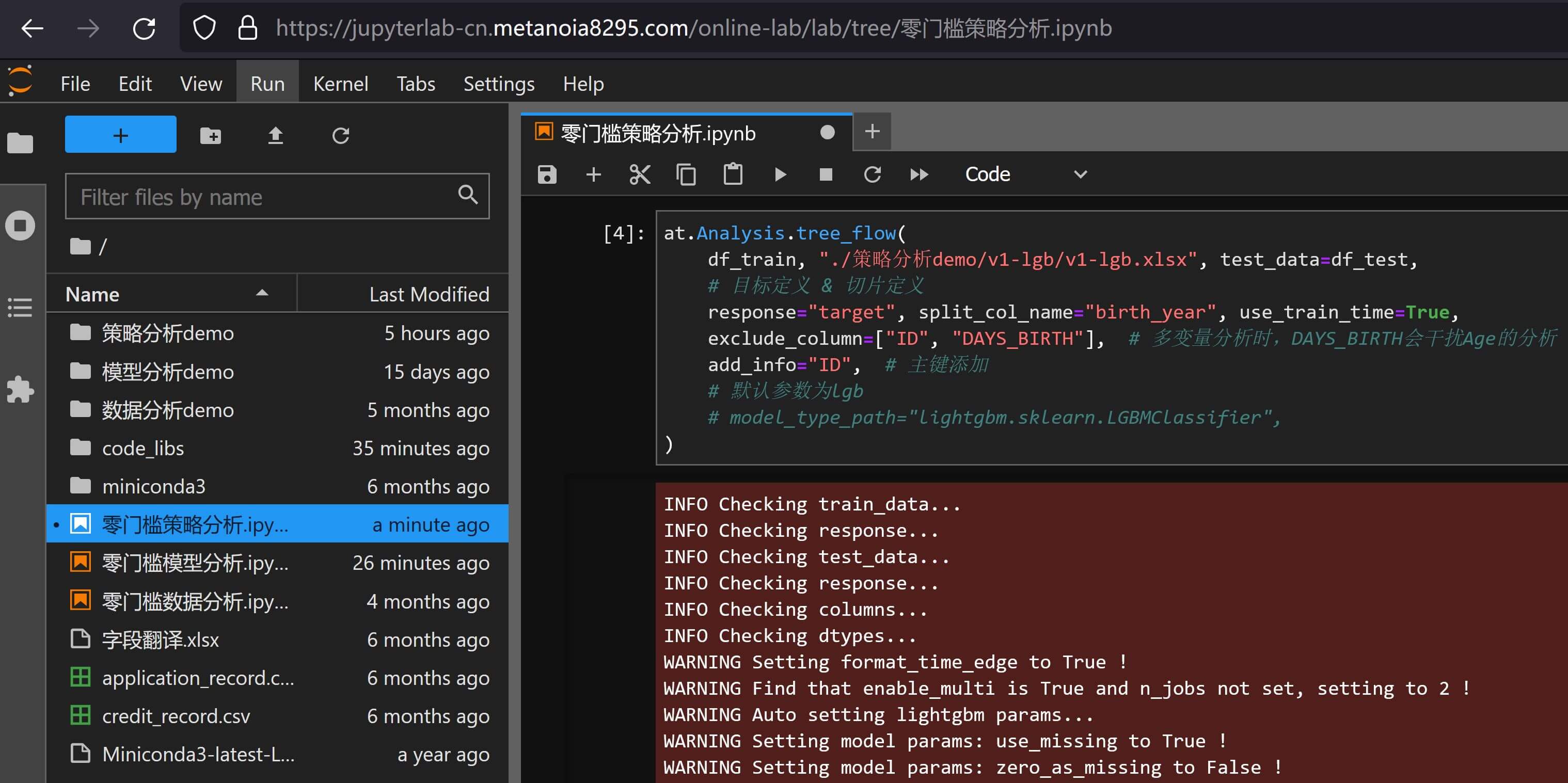Viewport: 1568px width, 783px height.
Task: Open the Extension Manager puzzle icon
Action: [20, 389]
